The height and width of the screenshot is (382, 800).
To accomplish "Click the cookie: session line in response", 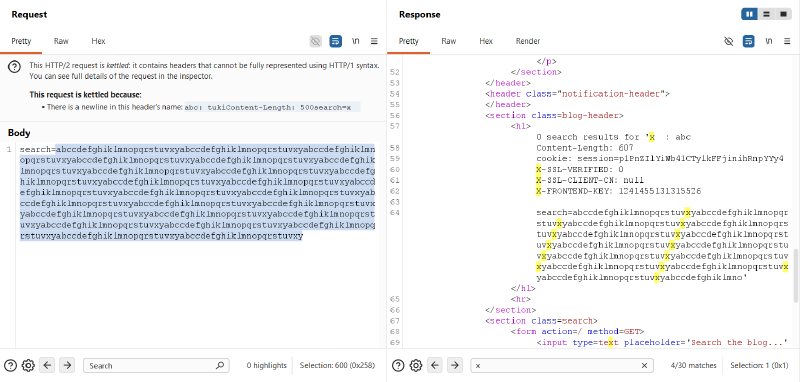I will [x=660, y=159].
